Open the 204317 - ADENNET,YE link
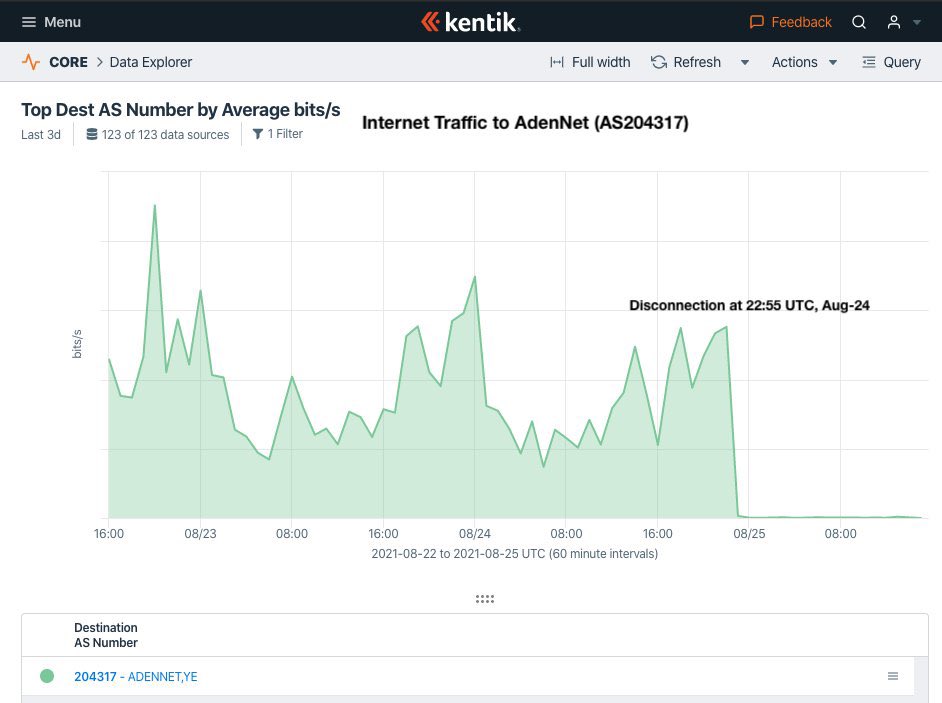The height and width of the screenshot is (703, 942). click(136, 677)
